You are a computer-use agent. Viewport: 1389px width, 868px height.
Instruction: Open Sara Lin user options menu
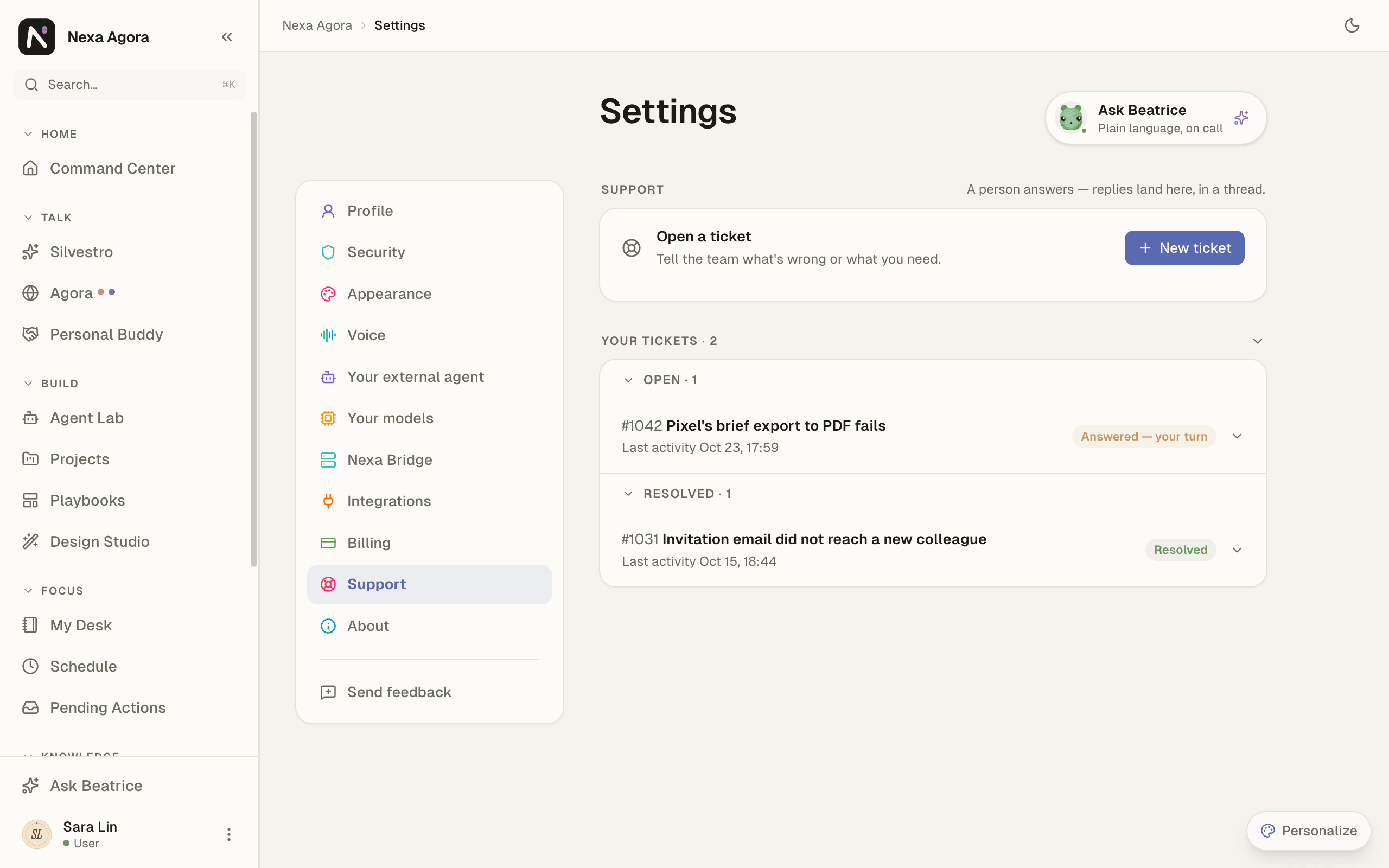(x=228, y=834)
